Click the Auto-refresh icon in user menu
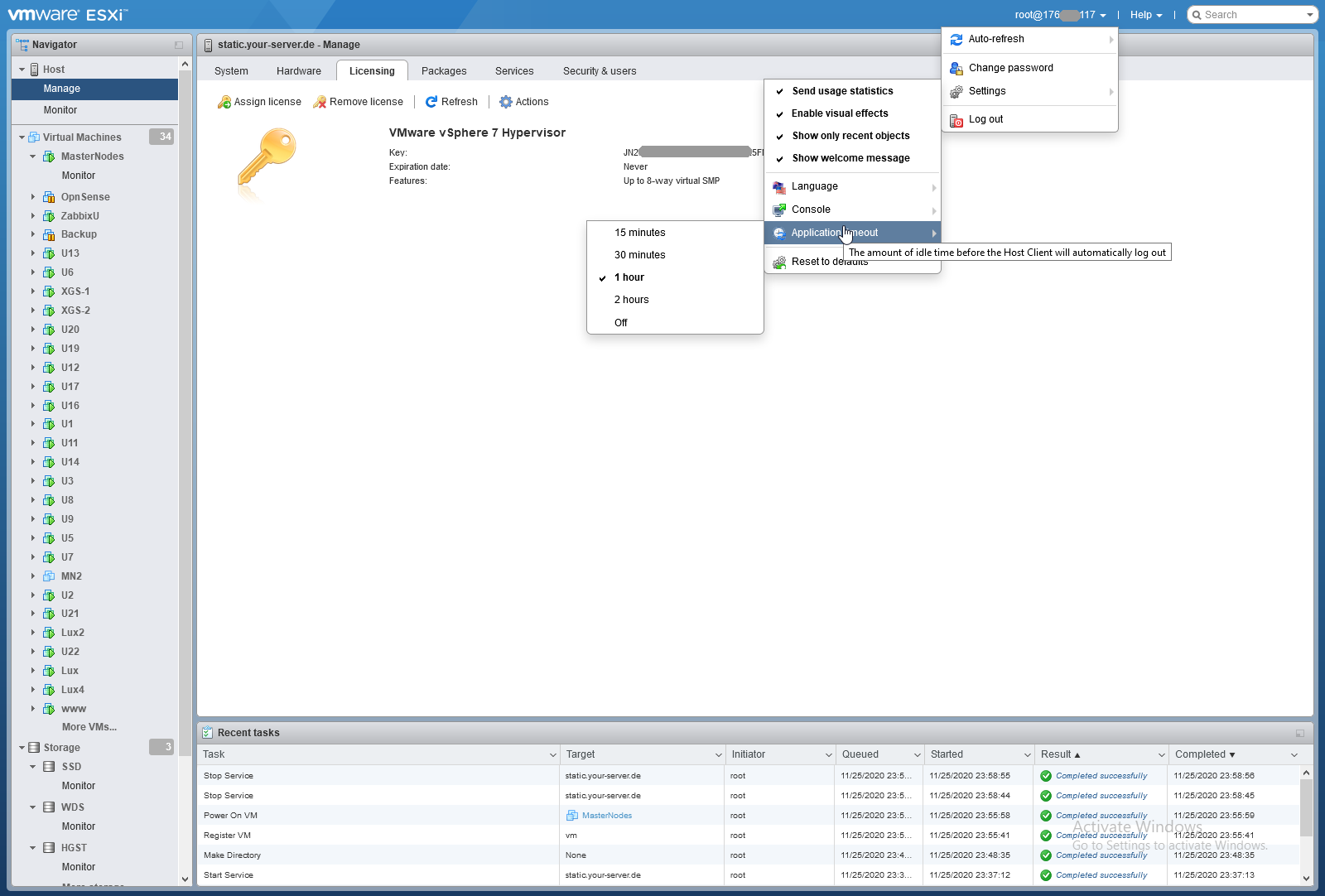Viewport: 1325px width, 896px height. pyautogui.click(x=956, y=39)
